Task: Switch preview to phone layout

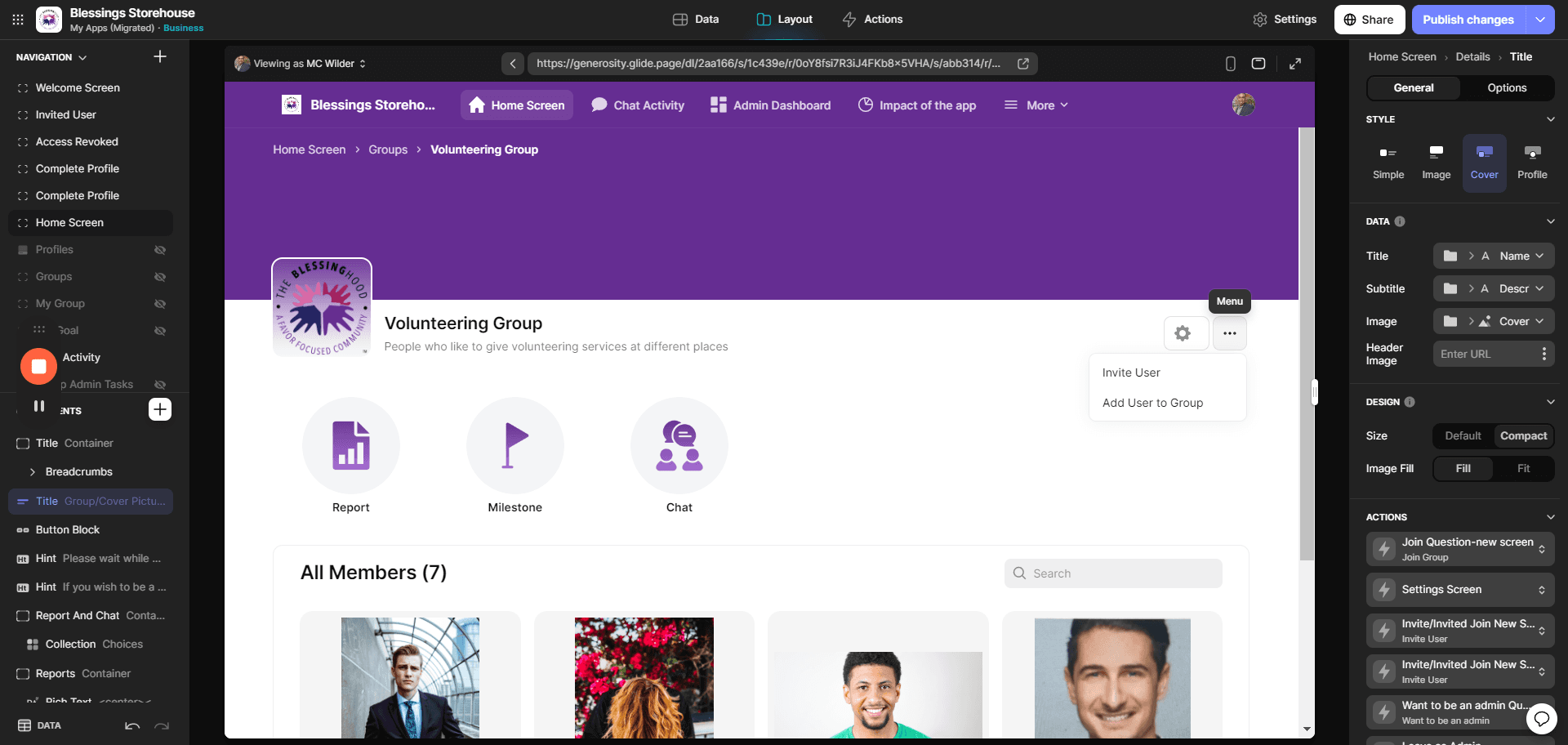Action: click(x=1230, y=64)
